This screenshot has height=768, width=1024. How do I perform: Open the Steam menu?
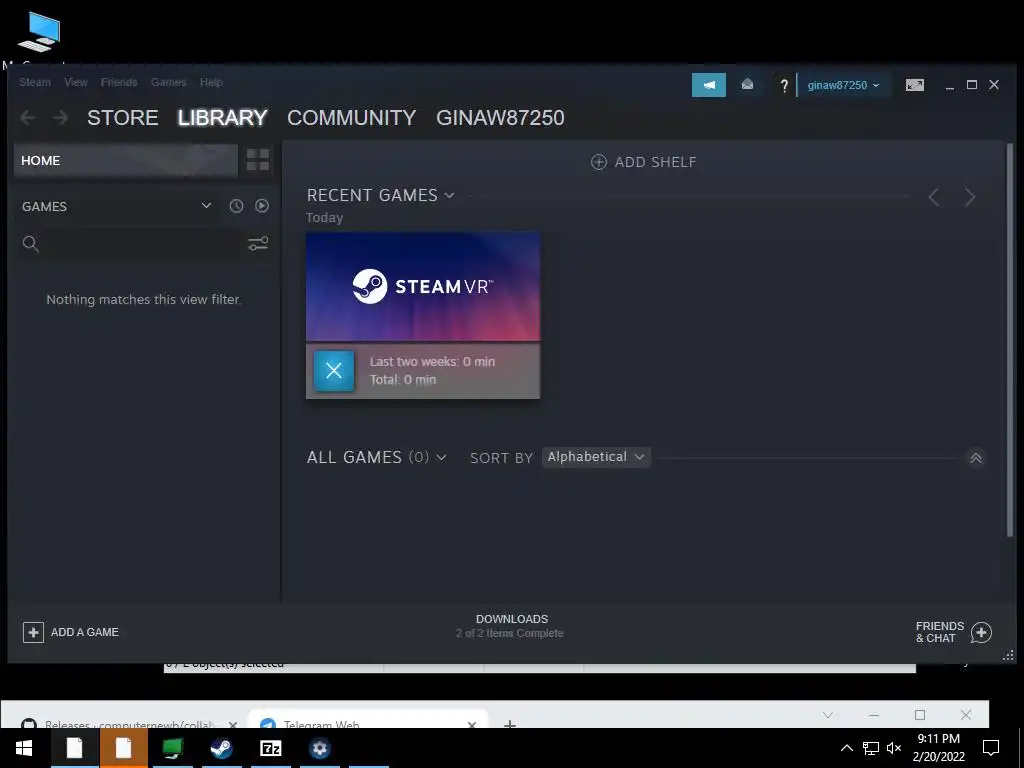35,82
